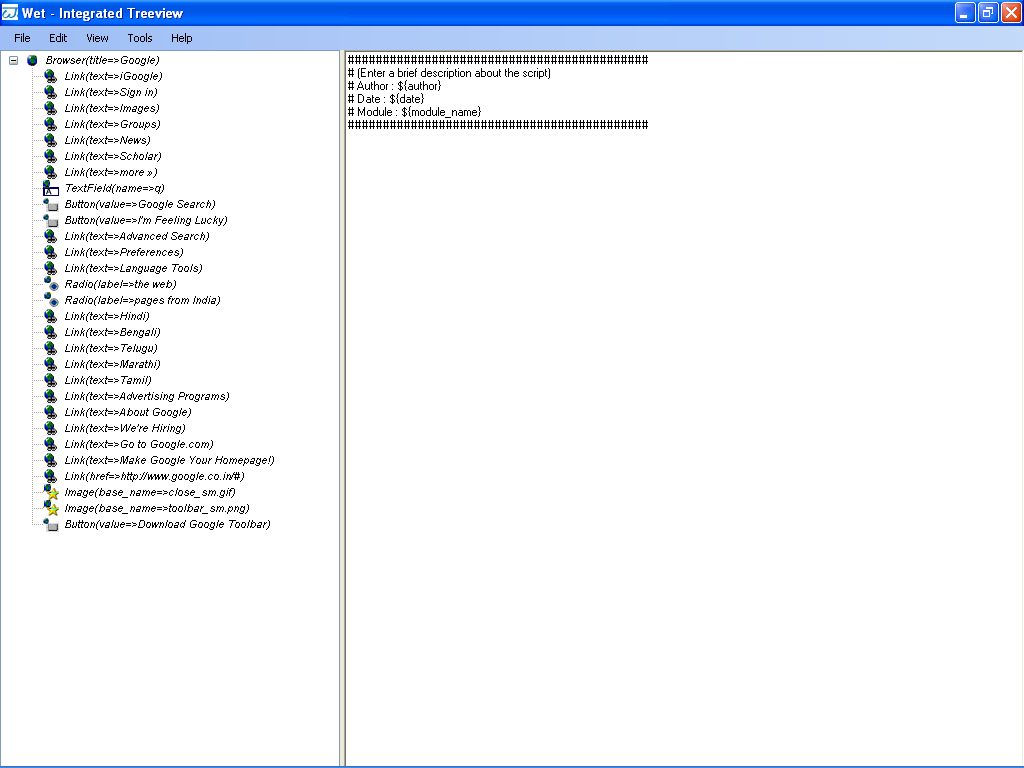Select the Radio(label=>the web) tree item
Viewport: 1024px width, 768px height.
(121, 284)
